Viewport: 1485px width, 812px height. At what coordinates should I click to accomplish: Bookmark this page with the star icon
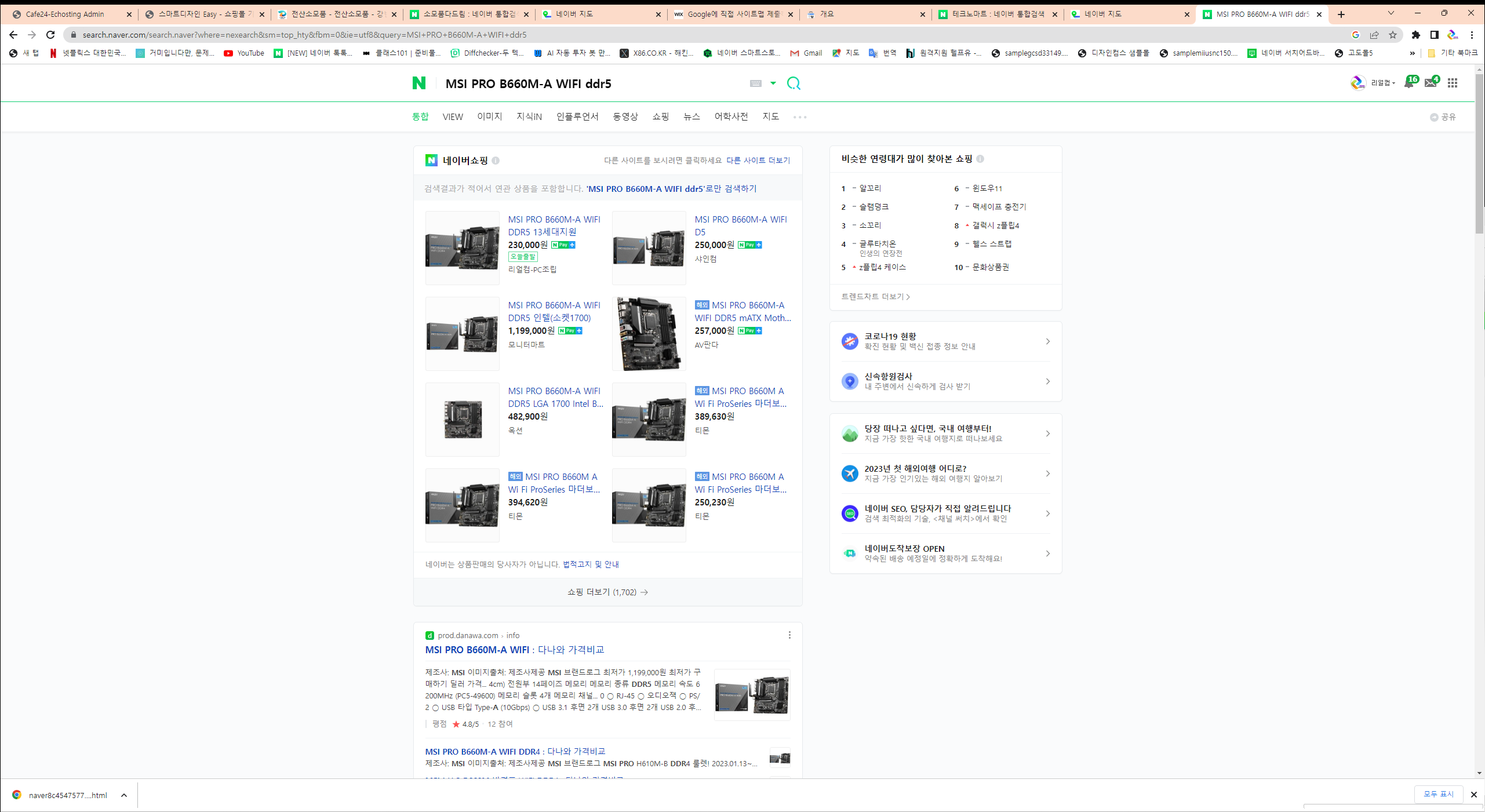point(1392,35)
